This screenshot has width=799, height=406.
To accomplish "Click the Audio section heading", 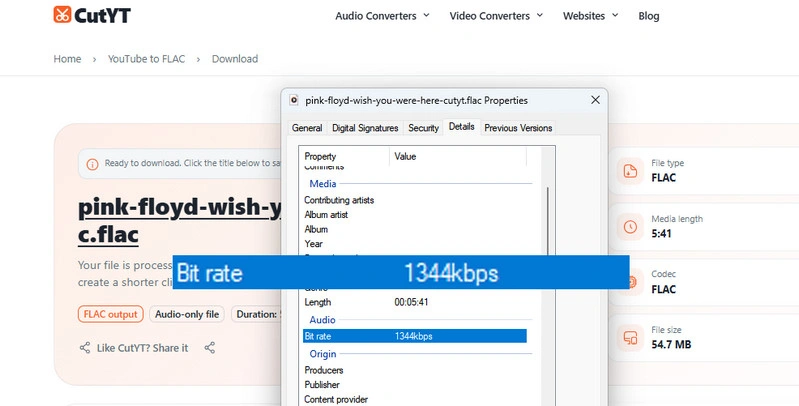I will [x=322, y=319].
